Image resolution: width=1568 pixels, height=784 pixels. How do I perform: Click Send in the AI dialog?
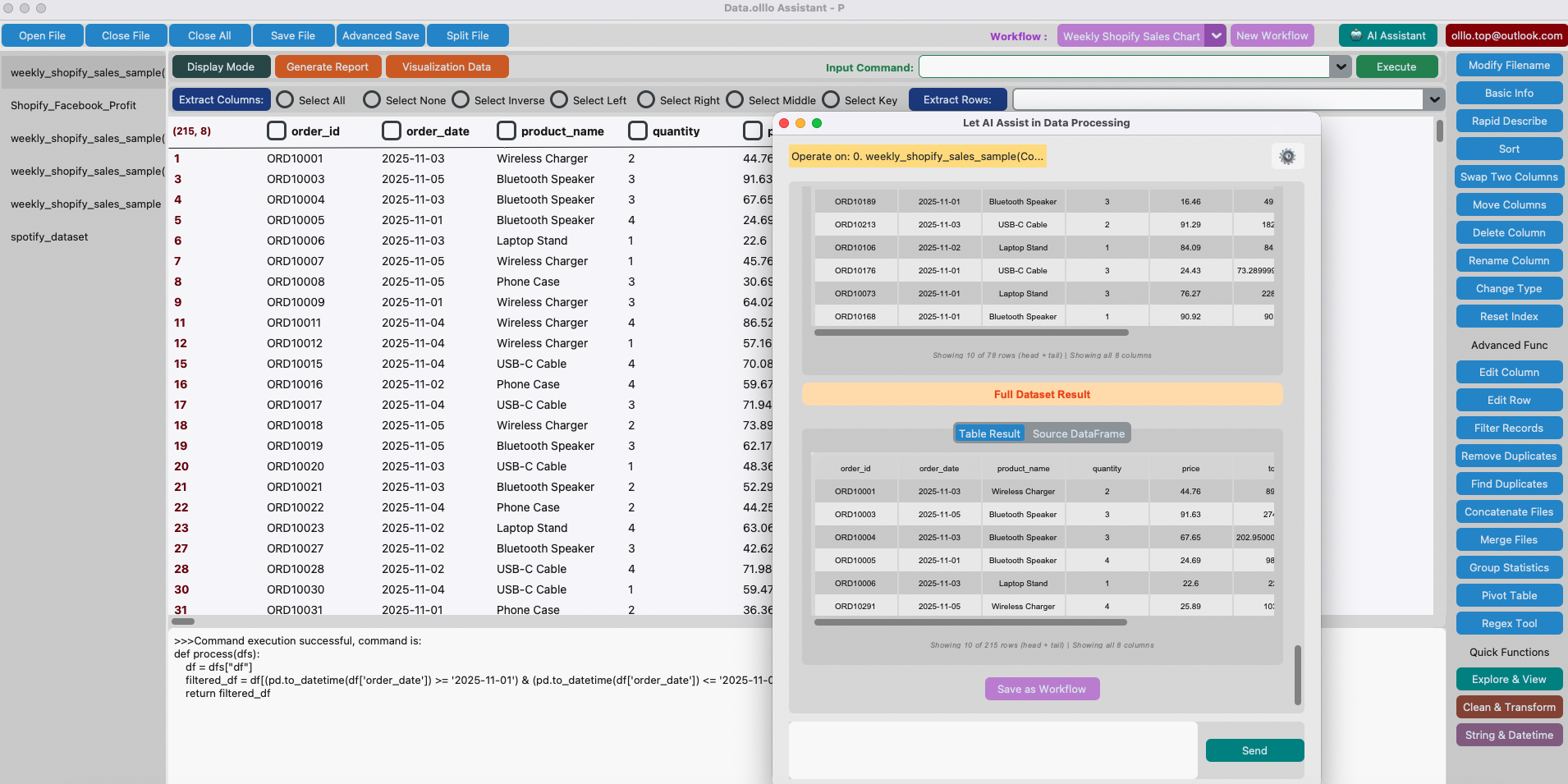pyautogui.click(x=1254, y=750)
